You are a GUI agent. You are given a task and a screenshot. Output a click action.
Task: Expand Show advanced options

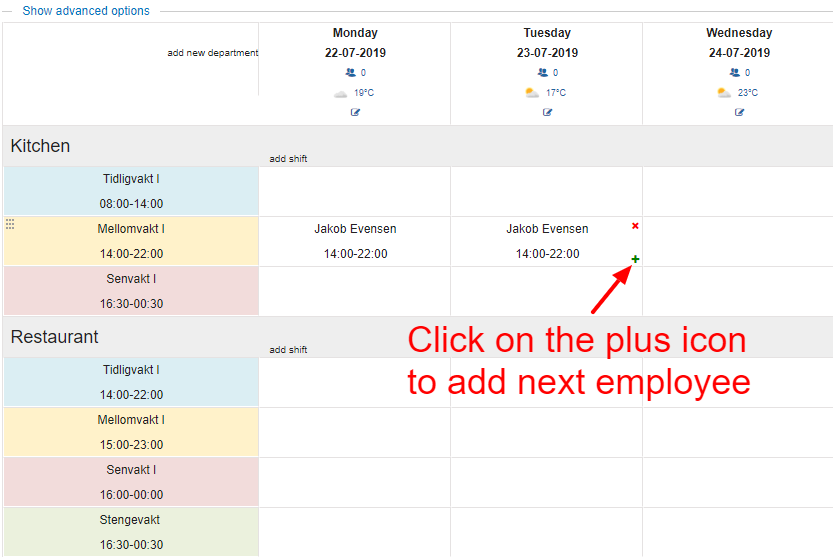86,11
